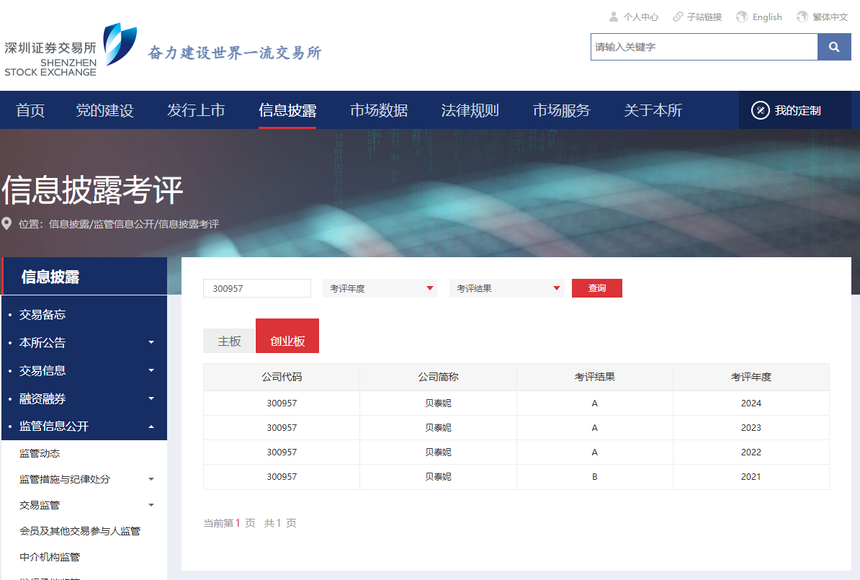Open the 考评年度 dropdown

[x=380, y=288]
